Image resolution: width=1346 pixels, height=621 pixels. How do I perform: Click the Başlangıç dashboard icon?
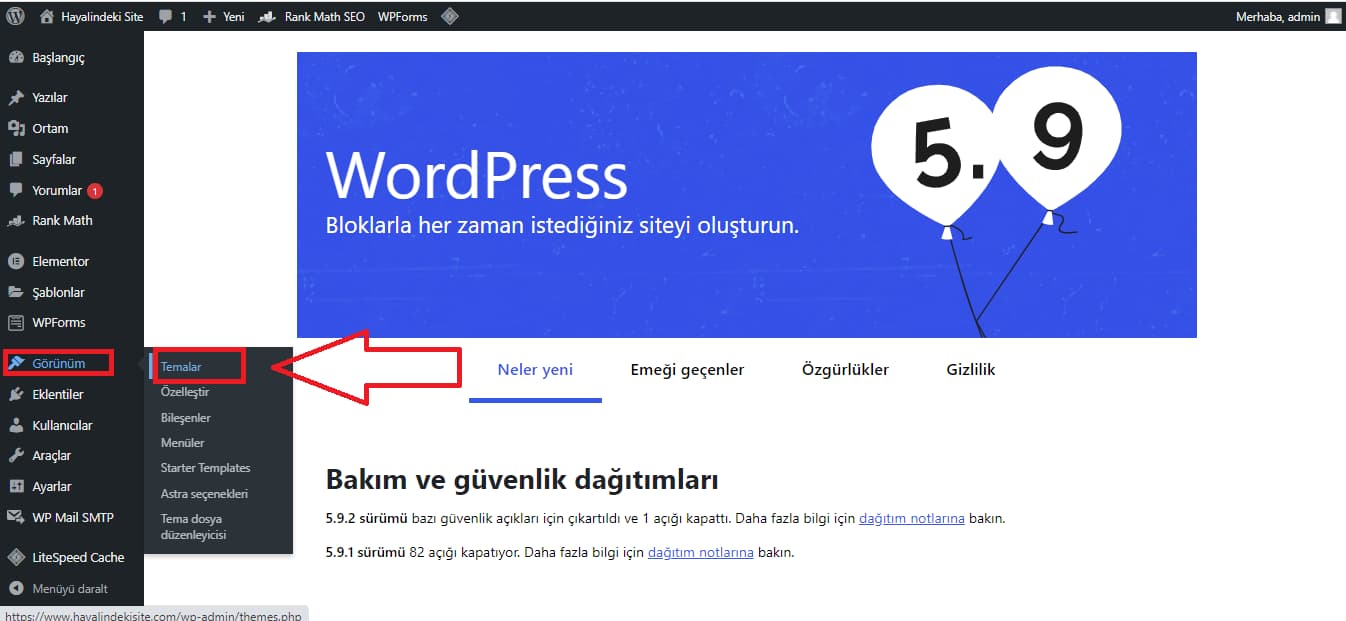16,58
